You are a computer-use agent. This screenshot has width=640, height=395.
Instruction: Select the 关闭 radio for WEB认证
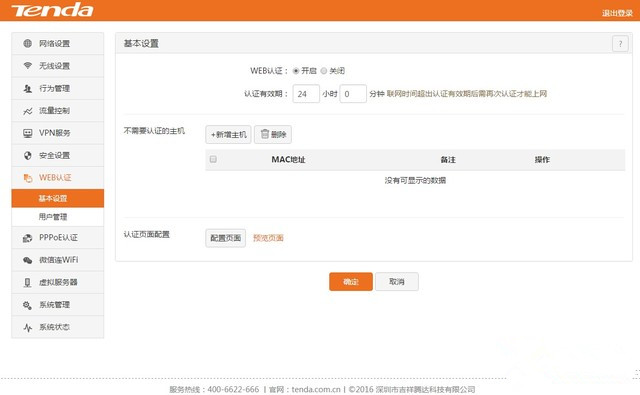coord(324,71)
